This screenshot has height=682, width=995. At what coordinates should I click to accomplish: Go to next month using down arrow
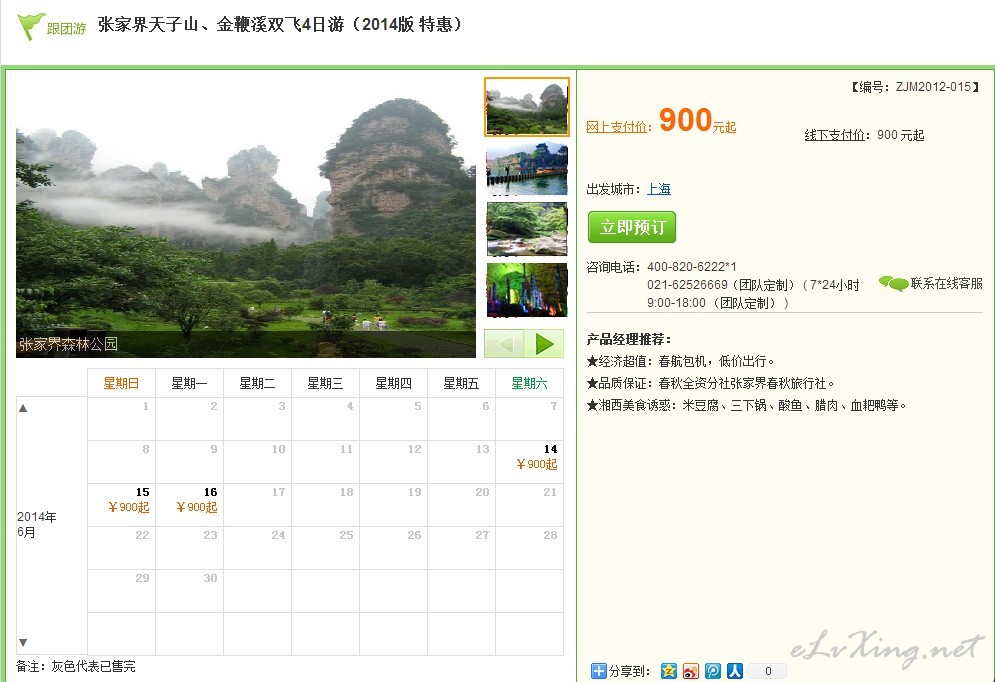[23, 643]
